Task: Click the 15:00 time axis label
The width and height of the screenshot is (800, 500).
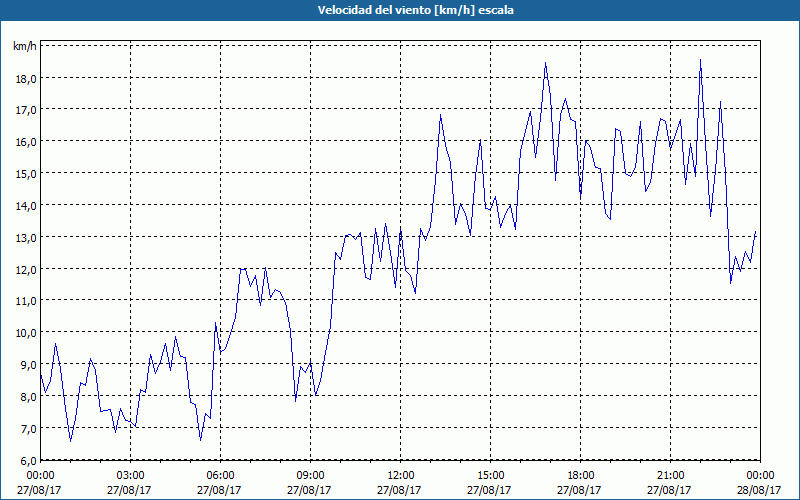Action: pos(490,476)
